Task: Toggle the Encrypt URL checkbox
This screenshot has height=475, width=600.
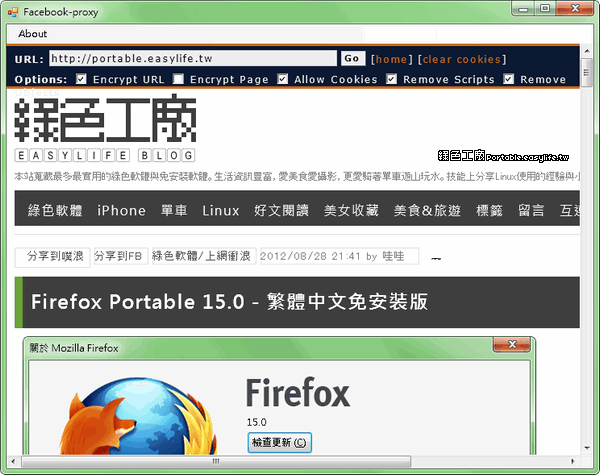Action: click(x=81, y=79)
